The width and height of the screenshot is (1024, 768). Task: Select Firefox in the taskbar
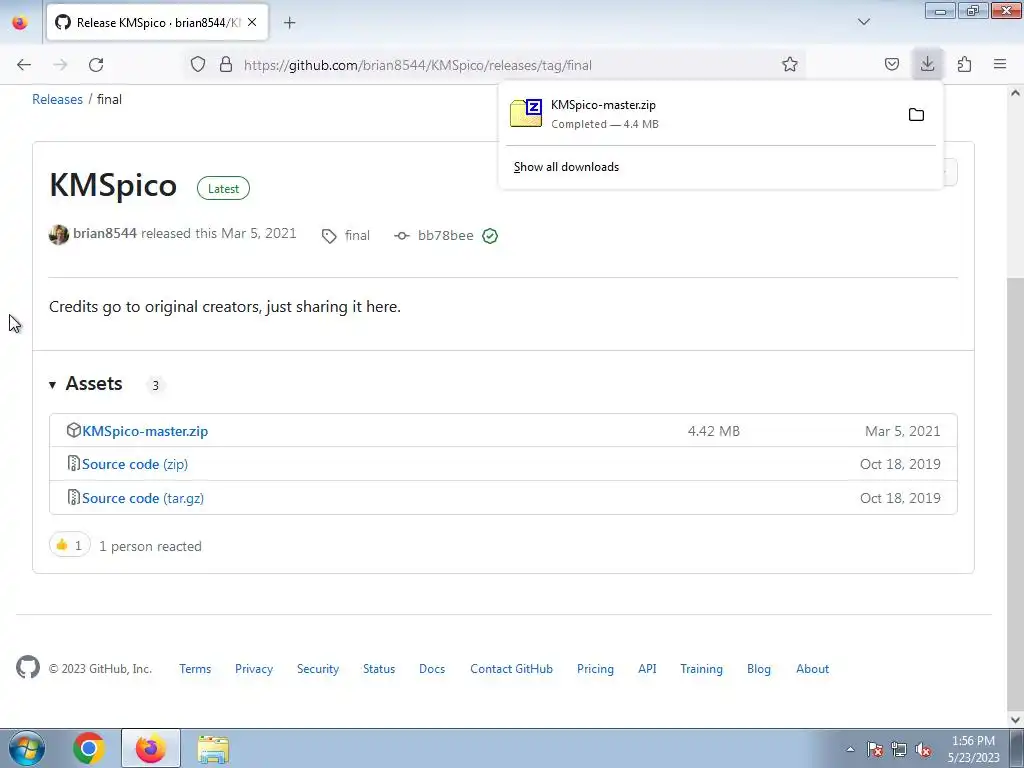pyautogui.click(x=150, y=748)
